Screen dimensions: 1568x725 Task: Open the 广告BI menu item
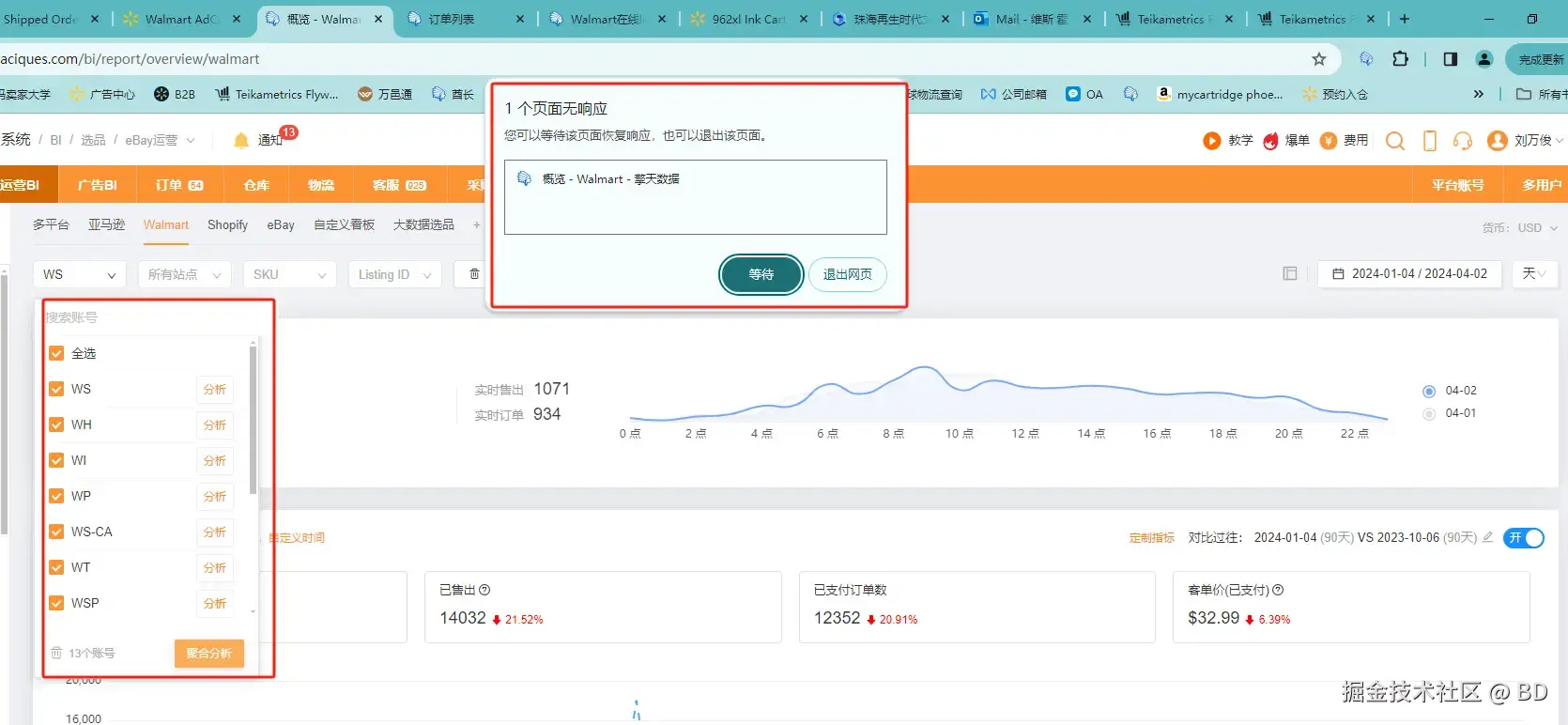(98, 185)
